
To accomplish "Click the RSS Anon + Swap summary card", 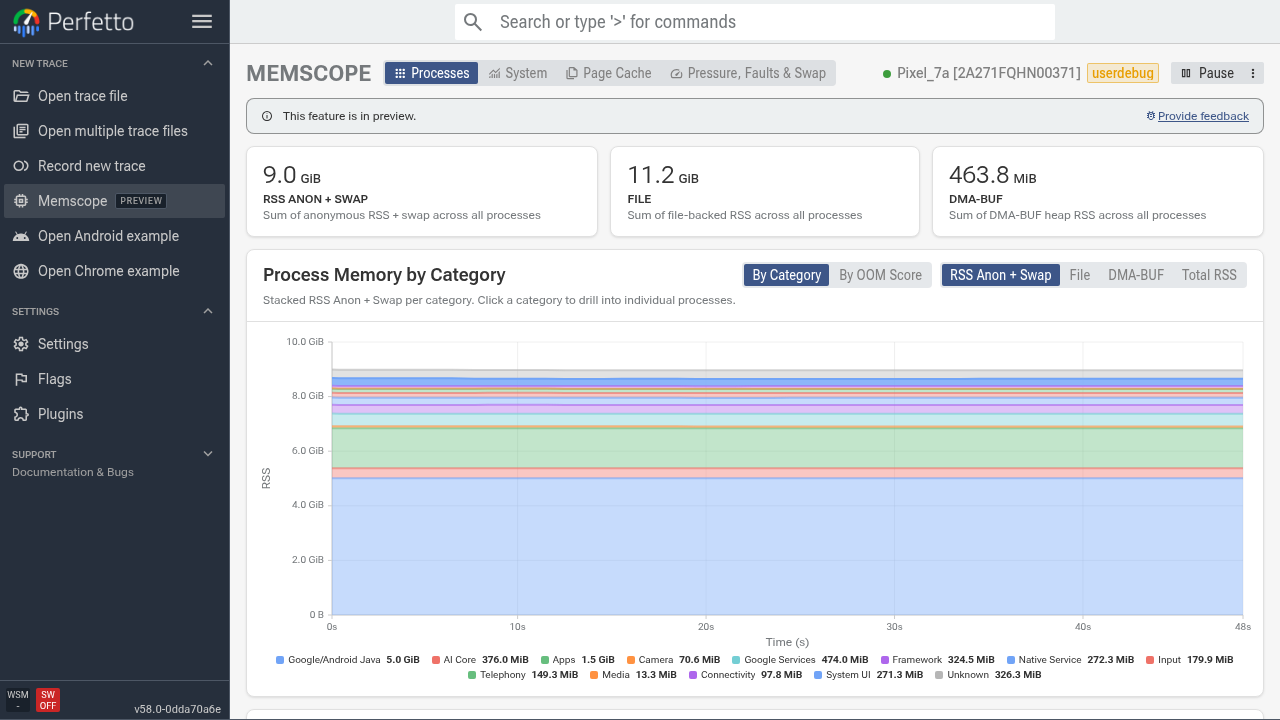I will pos(422,192).
